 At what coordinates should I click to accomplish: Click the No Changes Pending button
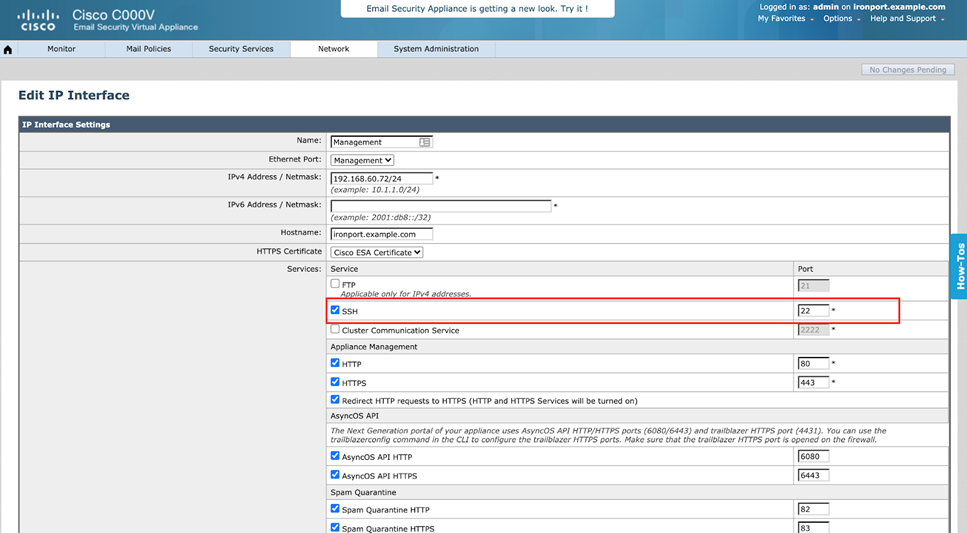pyautogui.click(x=908, y=70)
